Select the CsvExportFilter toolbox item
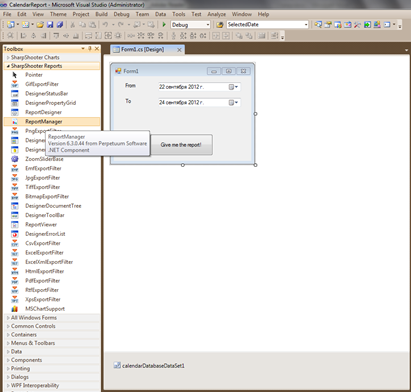The image size is (411, 392). coord(52,243)
